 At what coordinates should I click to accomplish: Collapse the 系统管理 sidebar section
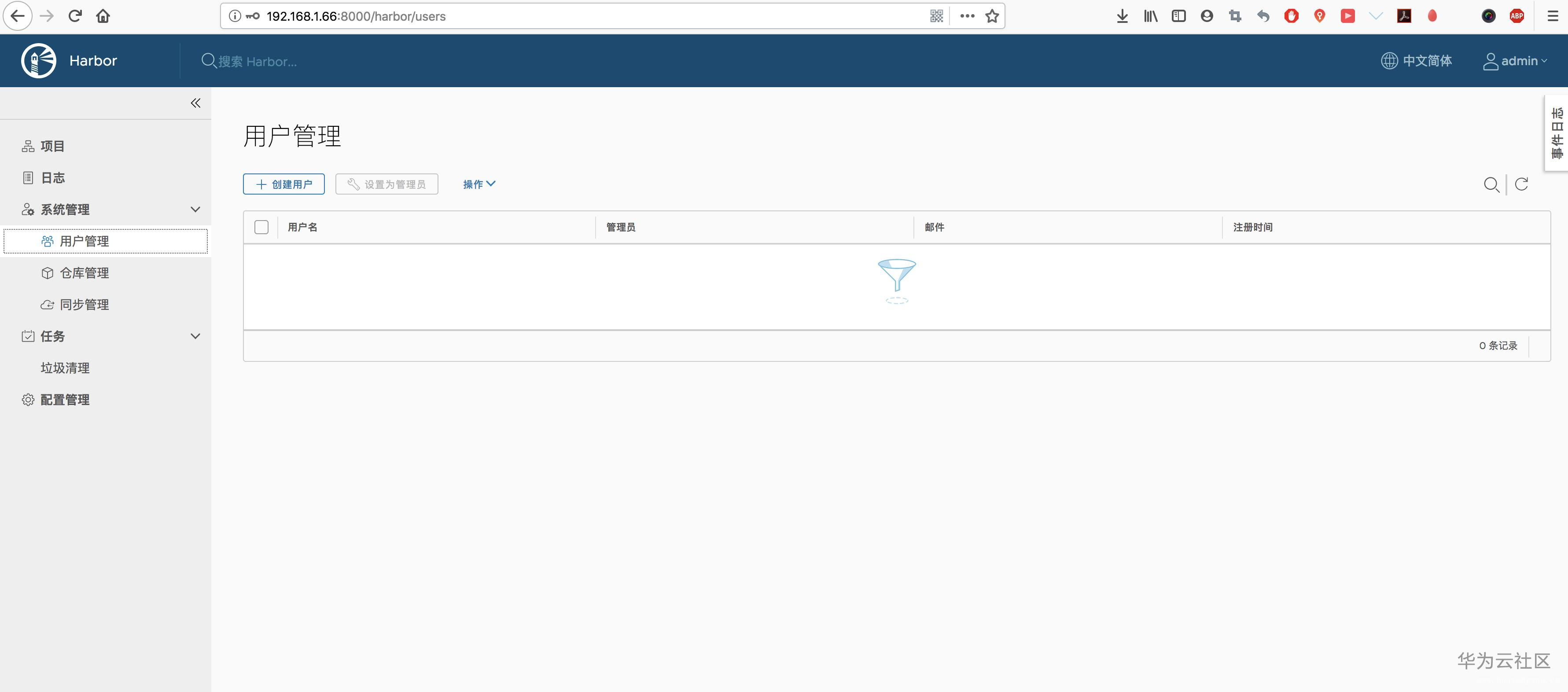(195, 210)
